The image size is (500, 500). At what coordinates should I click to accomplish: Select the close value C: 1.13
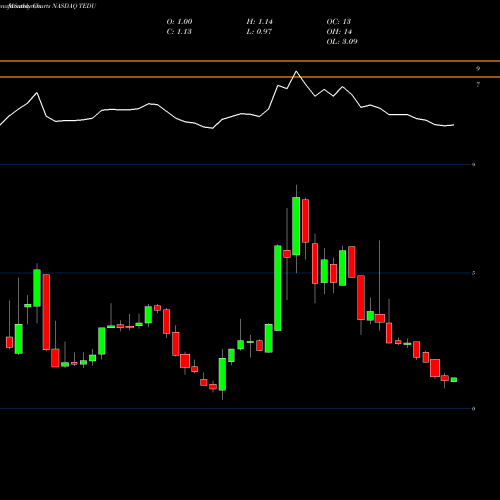click(x=179, y=32)
